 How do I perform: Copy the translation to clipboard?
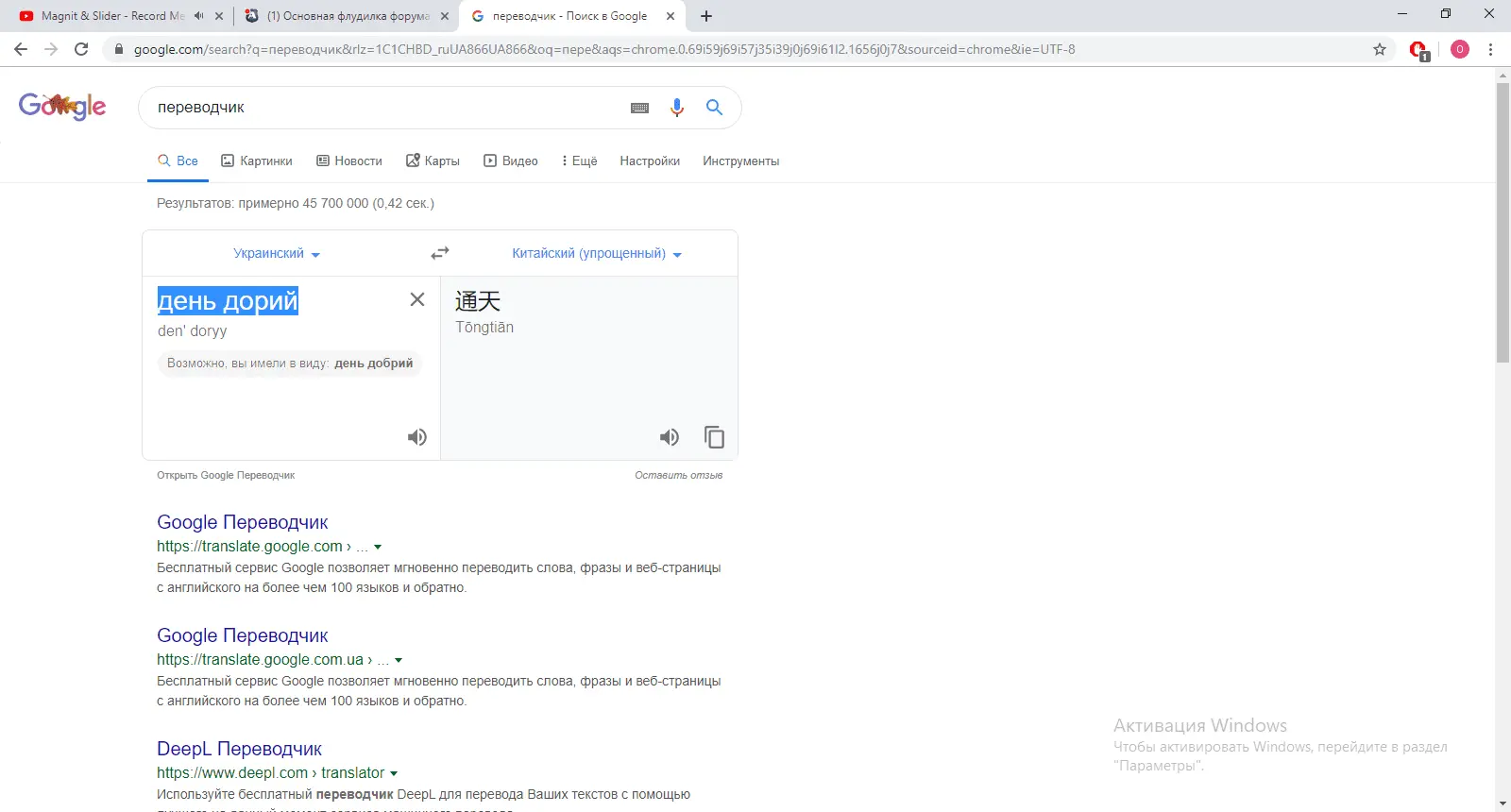(x=715, y=437)
